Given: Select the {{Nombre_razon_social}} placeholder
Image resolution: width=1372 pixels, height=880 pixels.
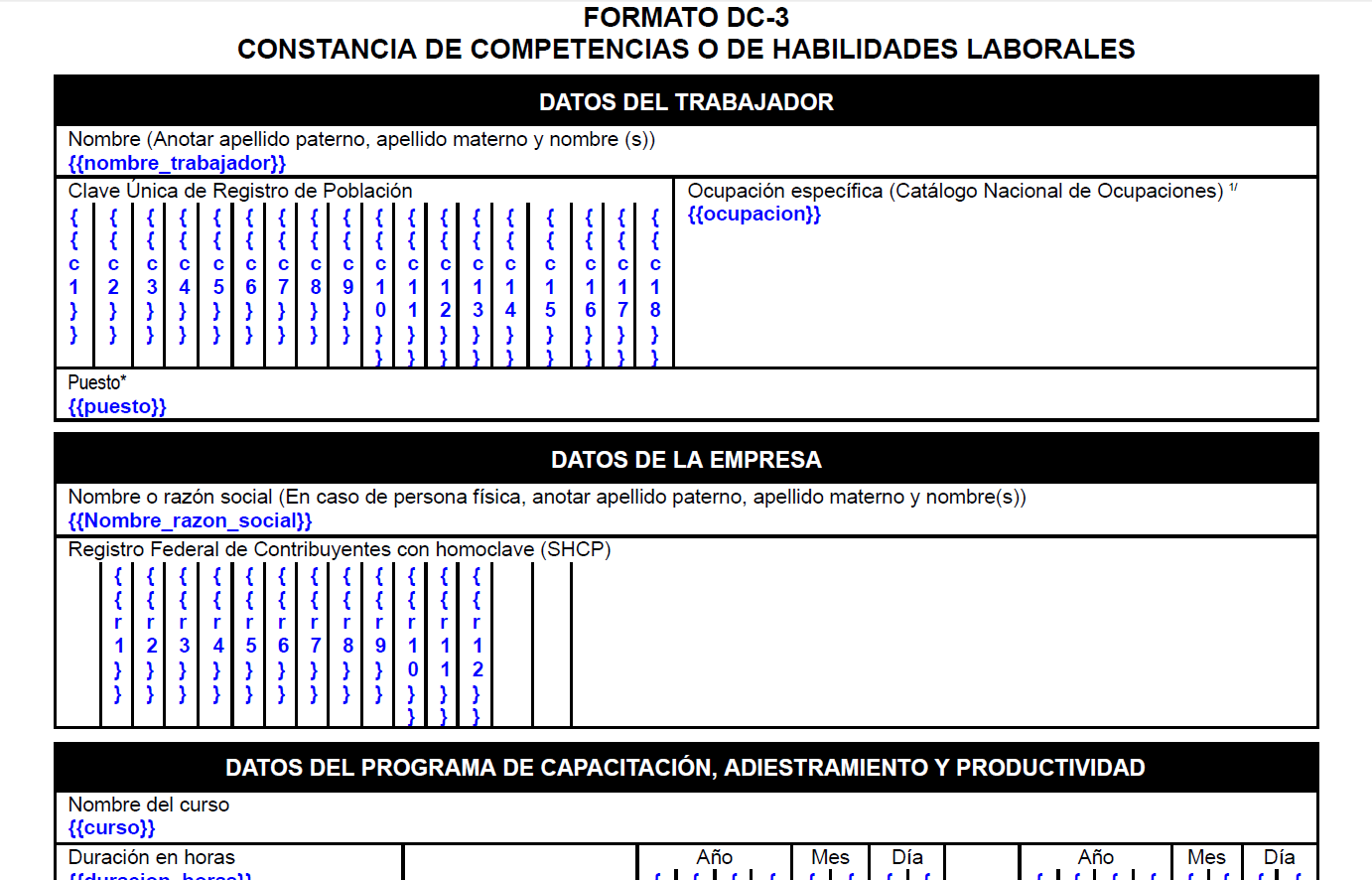Looking at the screenshot, I should pos(190,520).
